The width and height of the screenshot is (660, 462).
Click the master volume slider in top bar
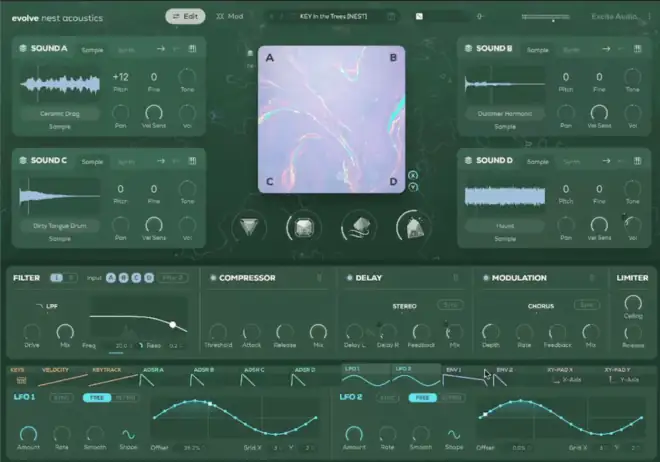point(546,17)
